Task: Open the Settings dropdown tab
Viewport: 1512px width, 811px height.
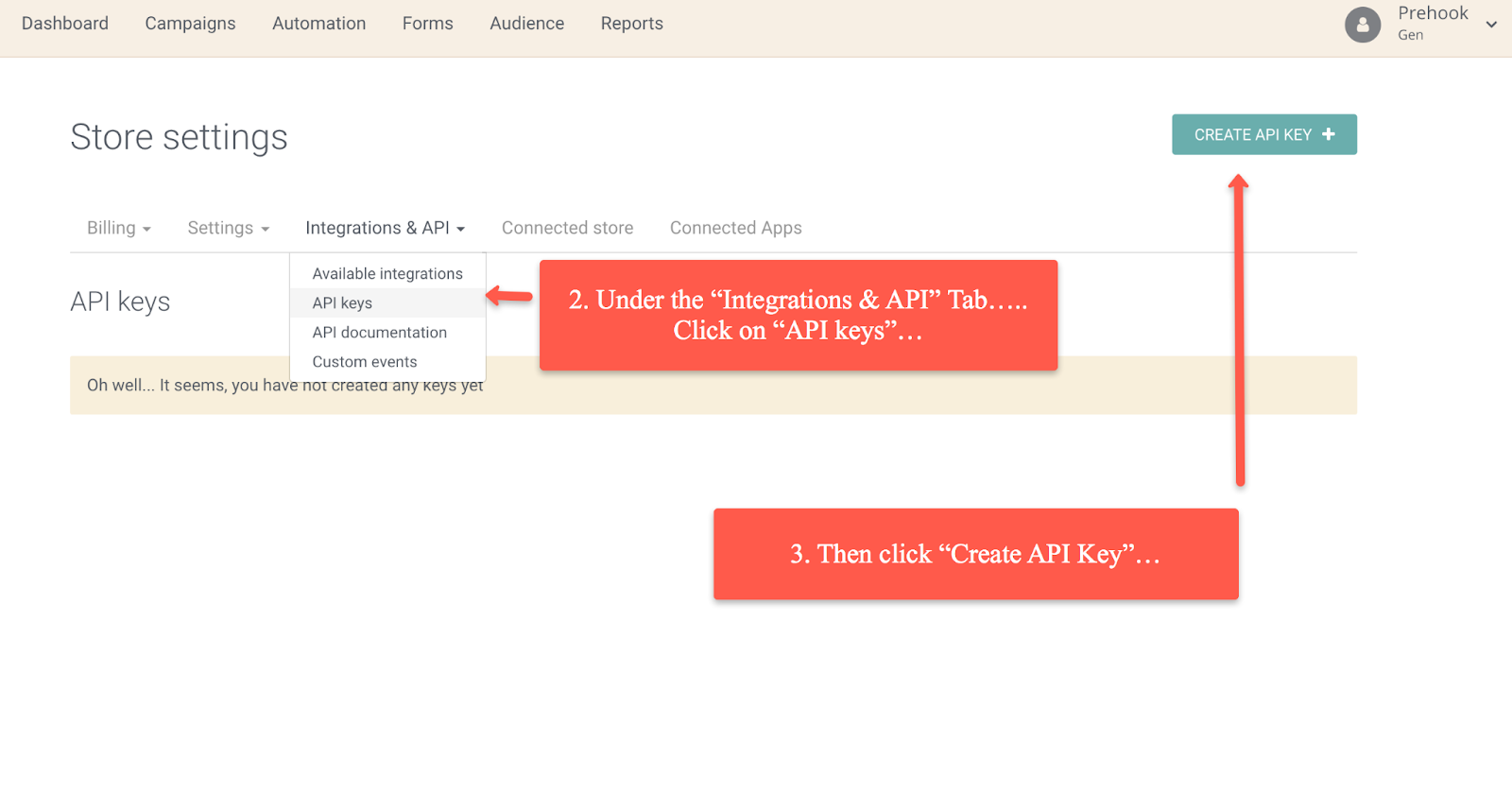Action: pyautogui.click(x=229, y=228)
